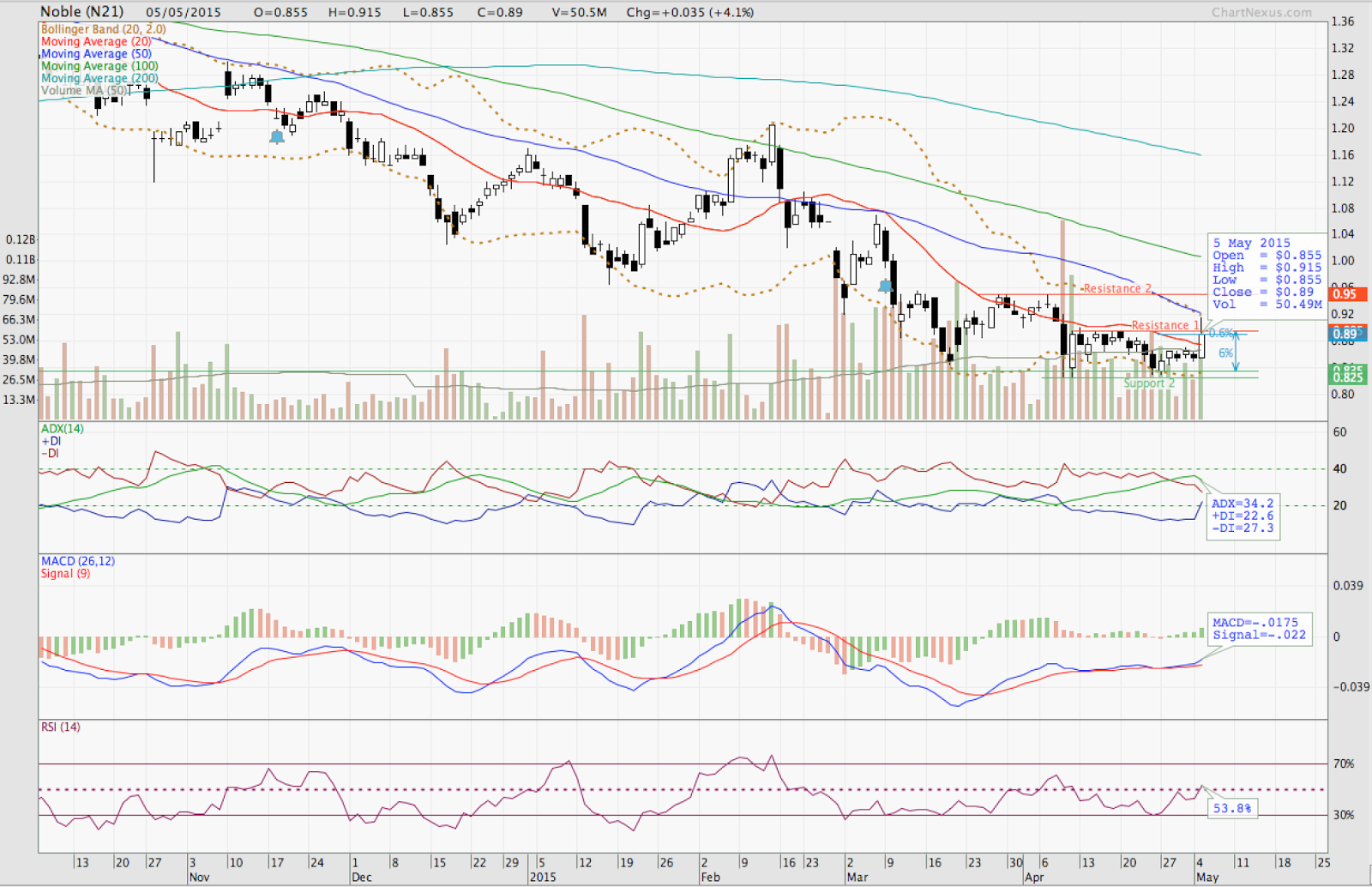This screenshot has height=887, width=1372.
Task: Click the 70% RSI overbought level label
Action: point(1344,763)
